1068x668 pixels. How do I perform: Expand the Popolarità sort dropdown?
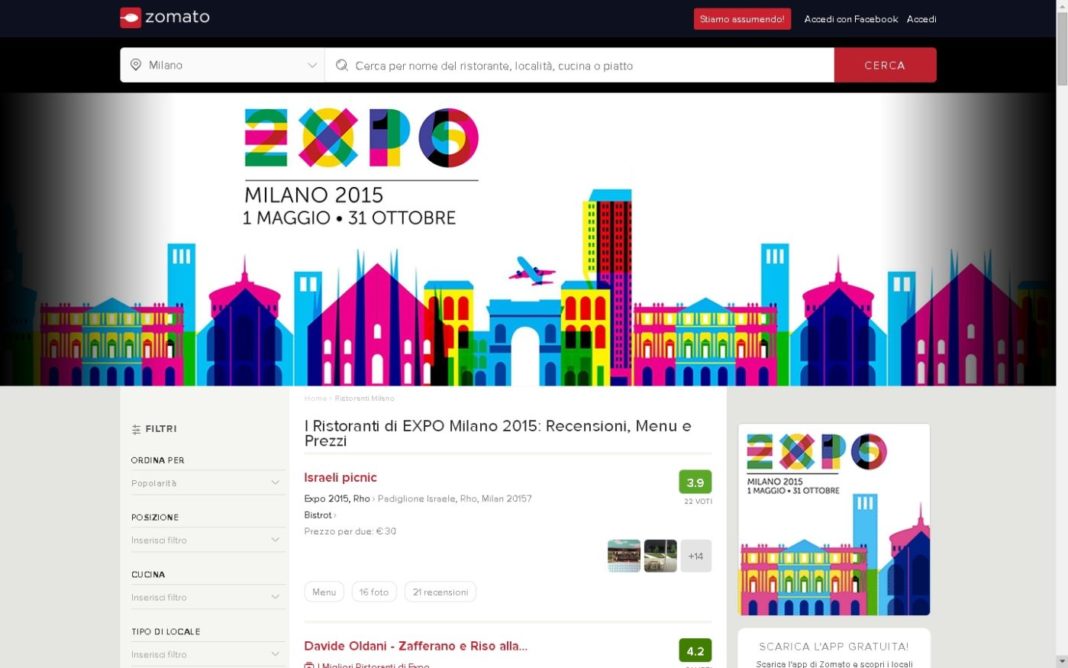(206, 483)
